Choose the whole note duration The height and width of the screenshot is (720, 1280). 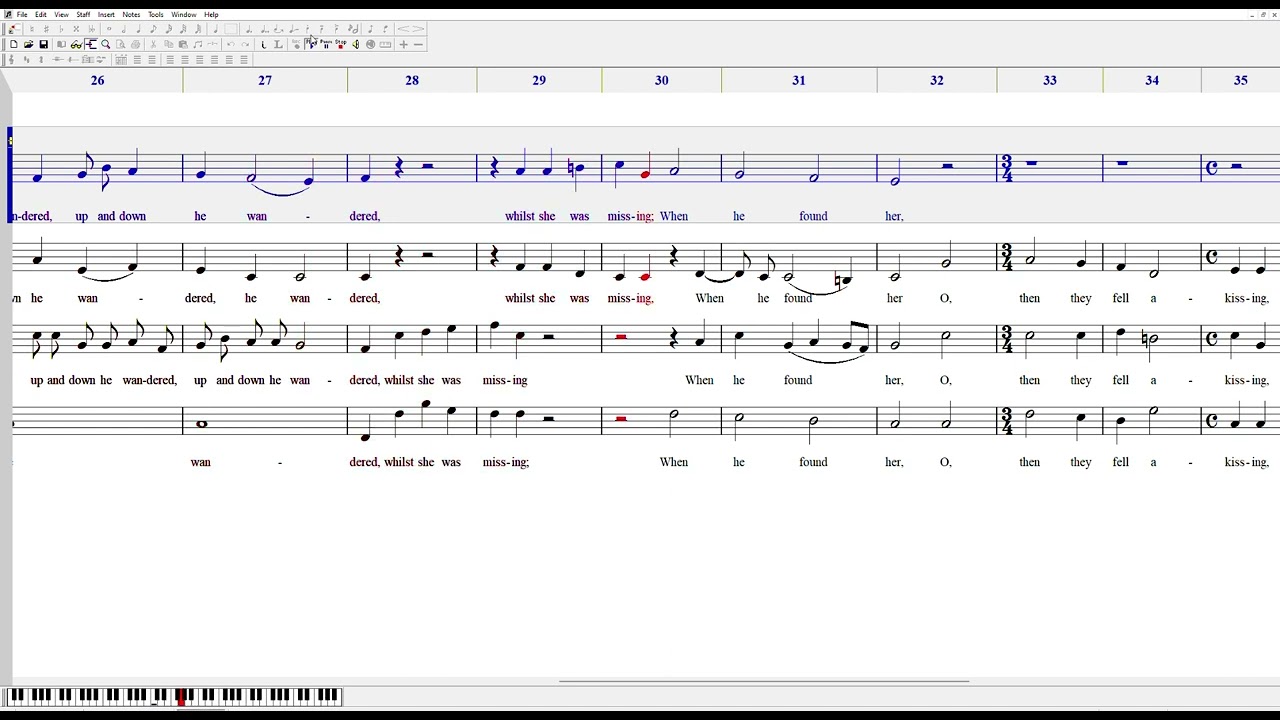coord(109,29)
